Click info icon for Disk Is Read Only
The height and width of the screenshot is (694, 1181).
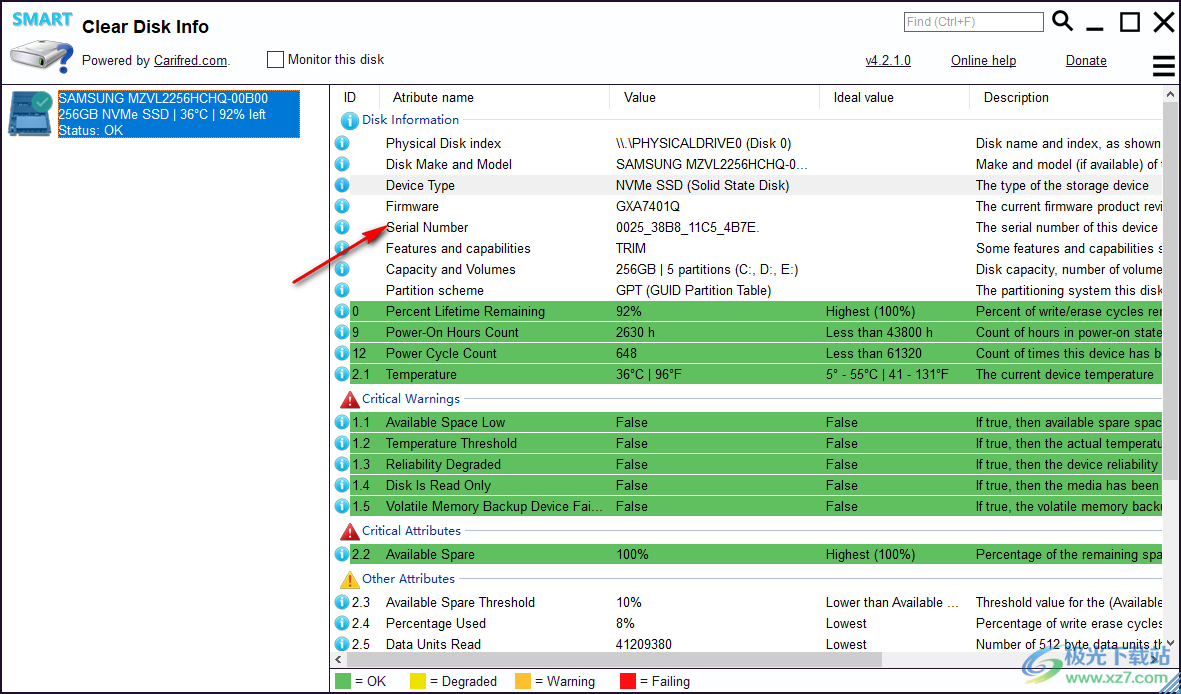(x=342, y=486)
